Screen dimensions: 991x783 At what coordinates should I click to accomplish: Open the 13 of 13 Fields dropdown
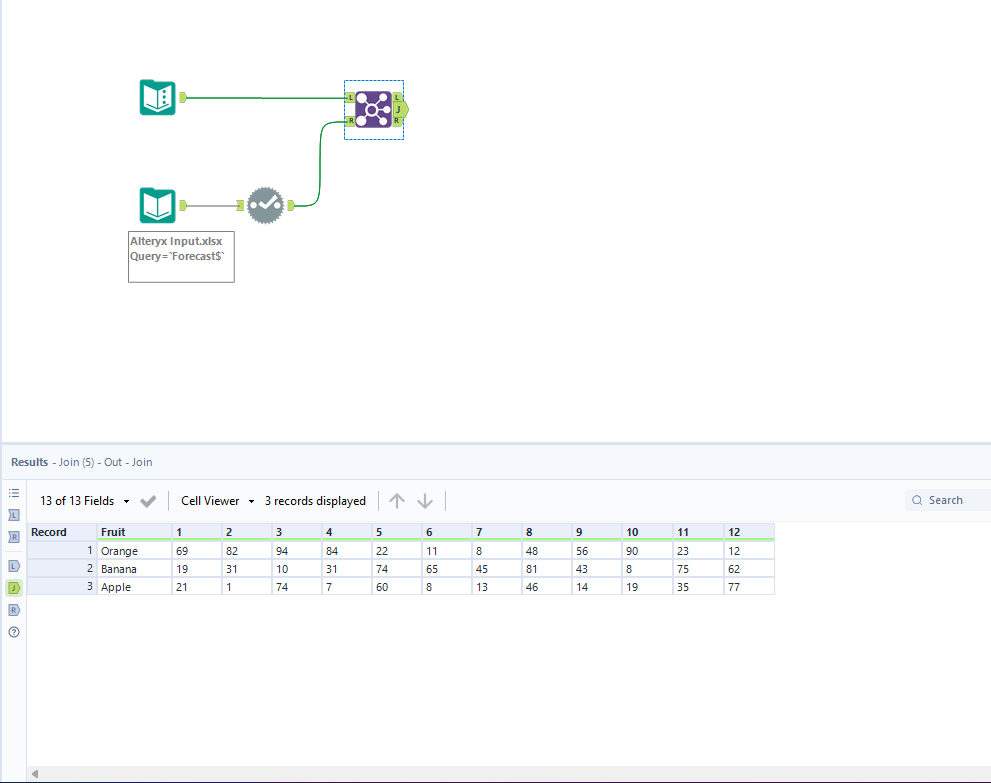tap(85, 501)
